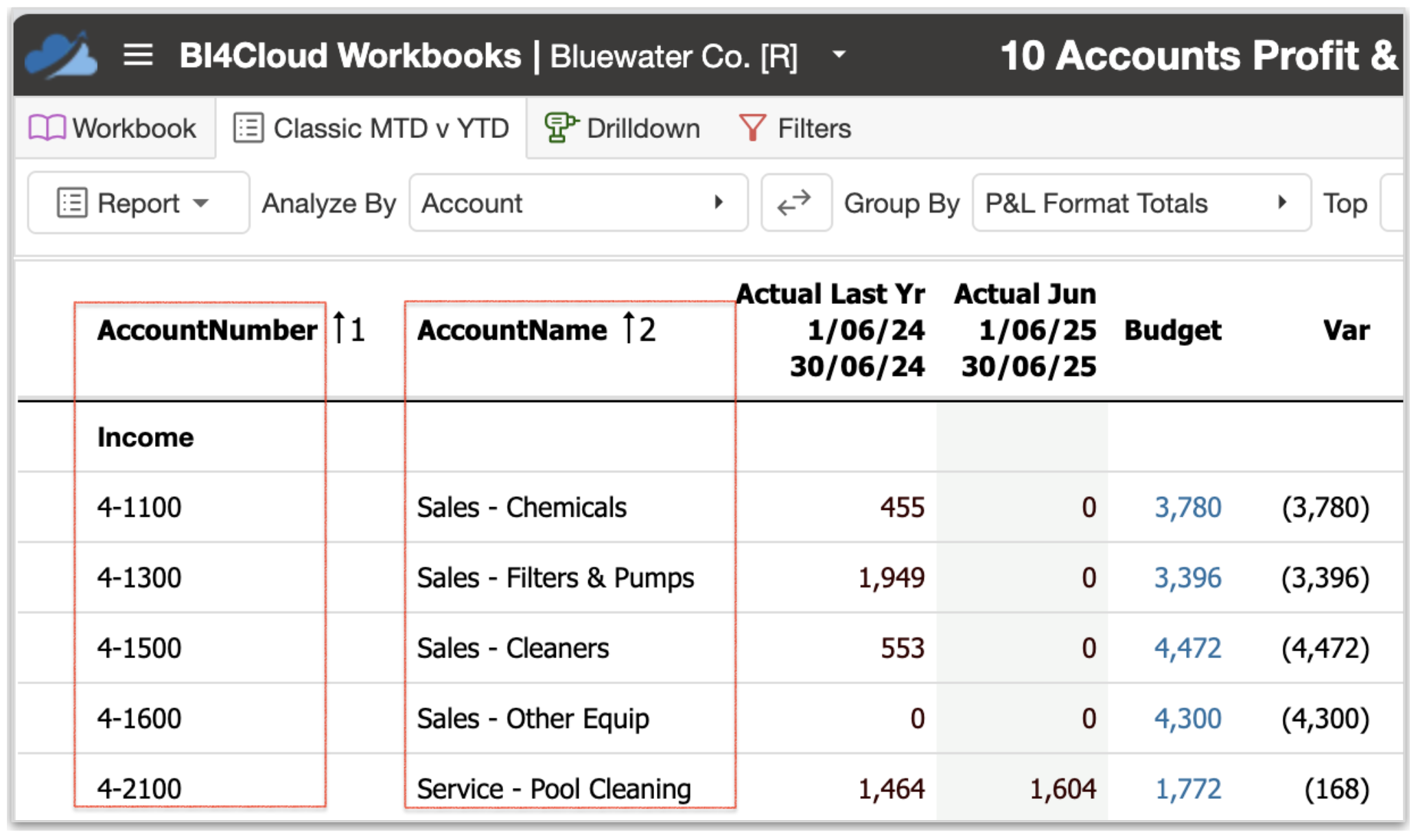Click Actual Jun value 1,604
Screen dimensions: 1418x840
click(x=1063, y=789)
